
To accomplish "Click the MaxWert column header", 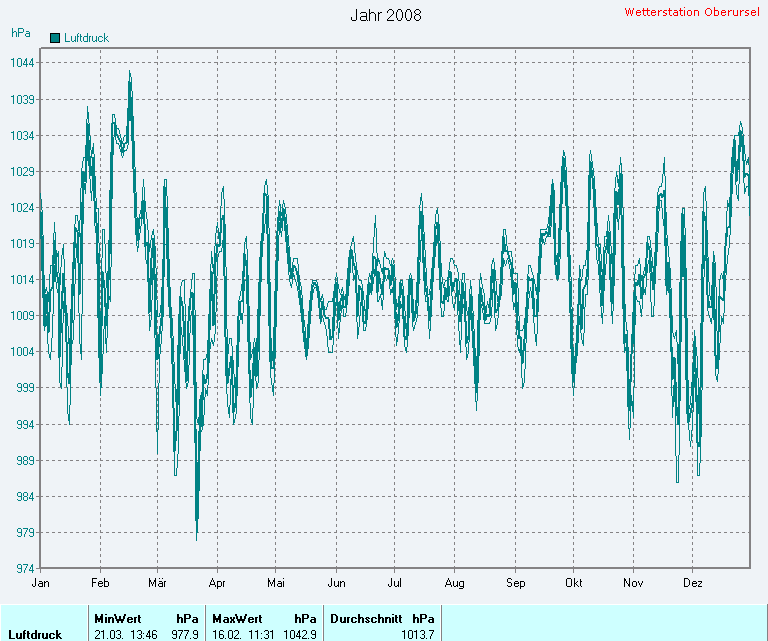I will 238,619.
